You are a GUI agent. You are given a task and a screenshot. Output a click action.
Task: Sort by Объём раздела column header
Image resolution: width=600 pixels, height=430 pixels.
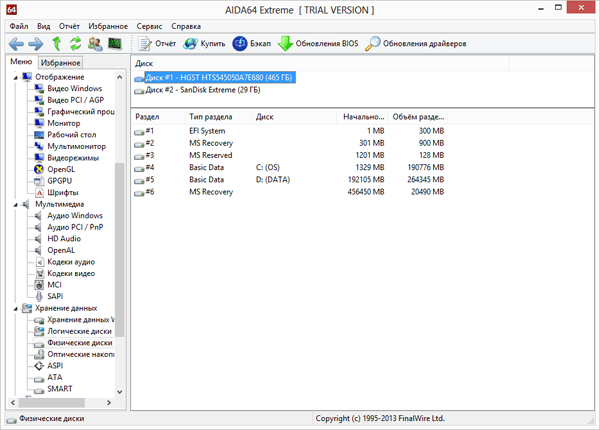pyautogui.click(x=418, y=117)
